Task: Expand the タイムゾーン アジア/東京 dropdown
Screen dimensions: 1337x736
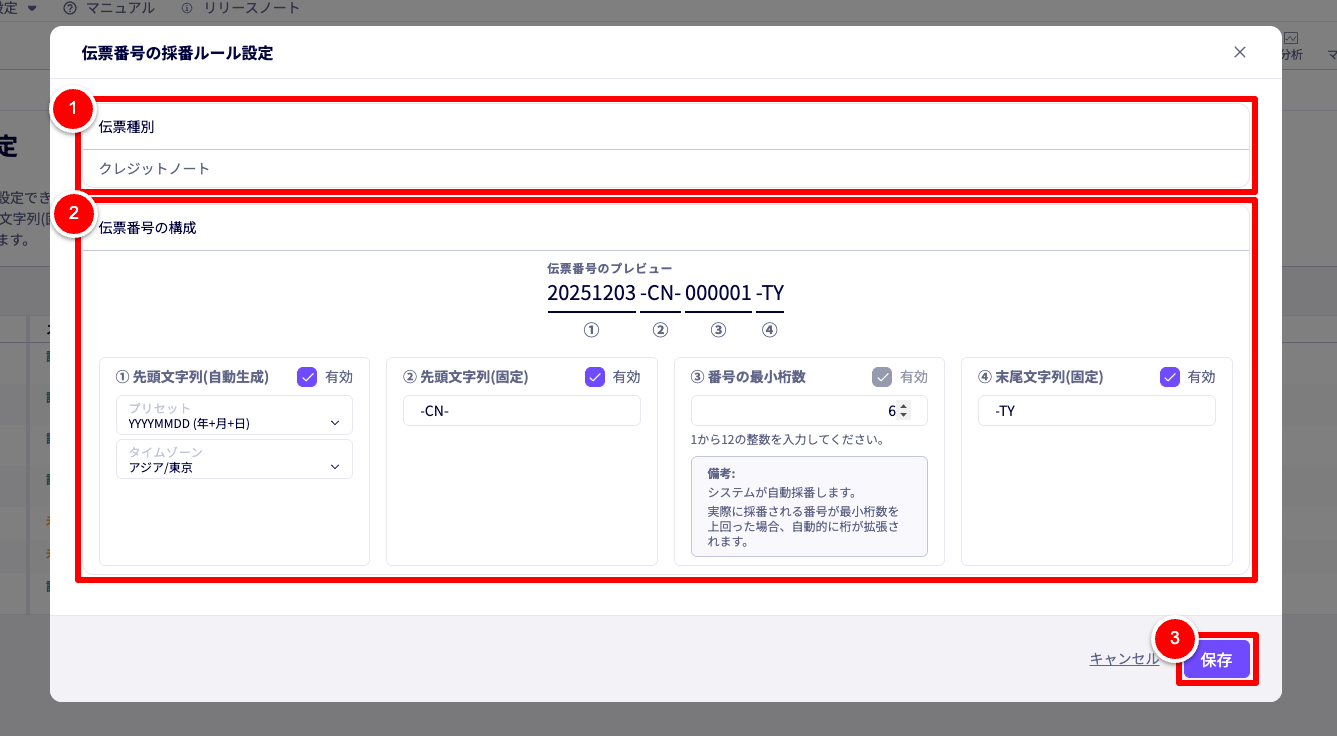Action: (x=234, y=459)
